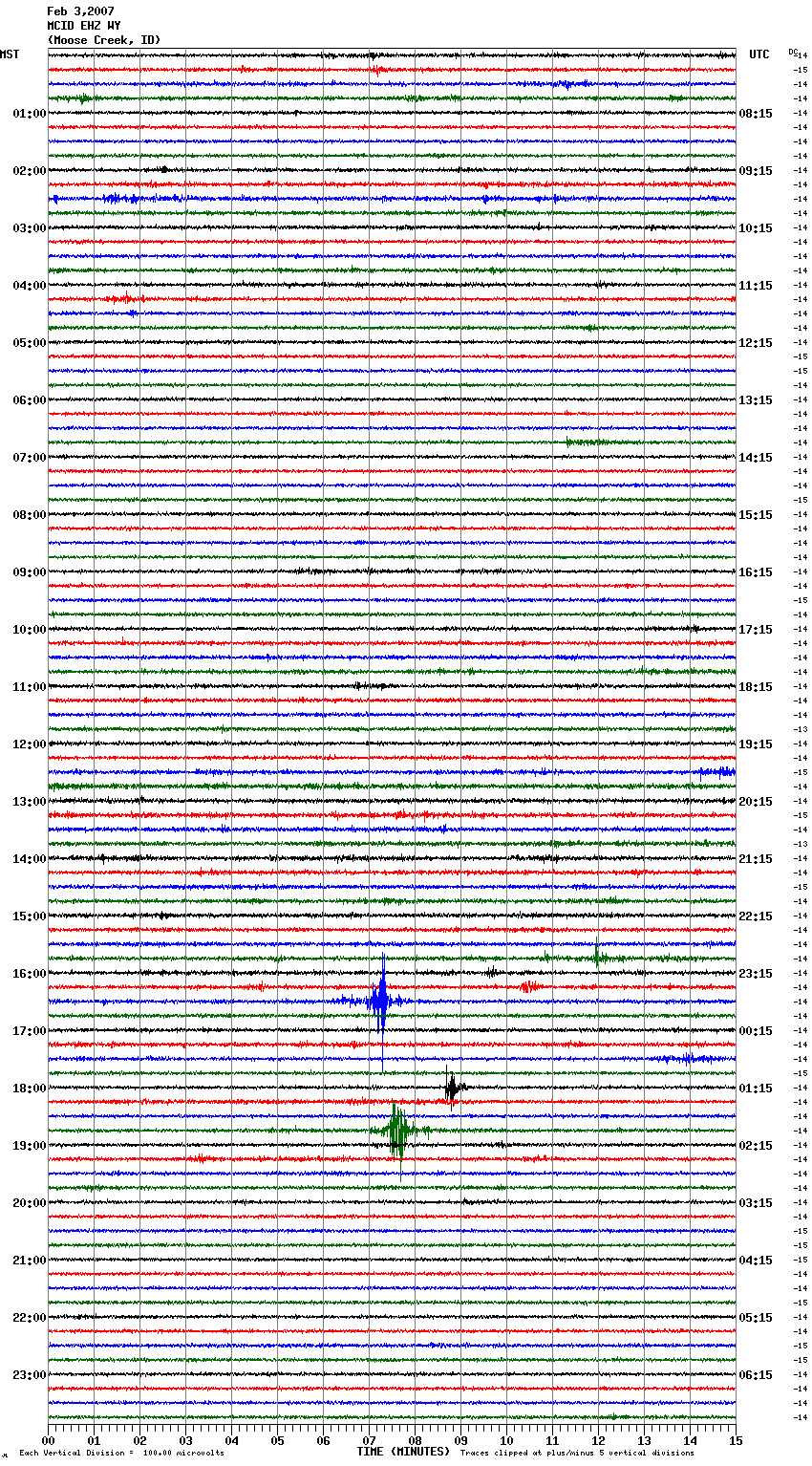Click the '05:15' UTC time label
This screenshot has width=812, height=1466.
756,1318
